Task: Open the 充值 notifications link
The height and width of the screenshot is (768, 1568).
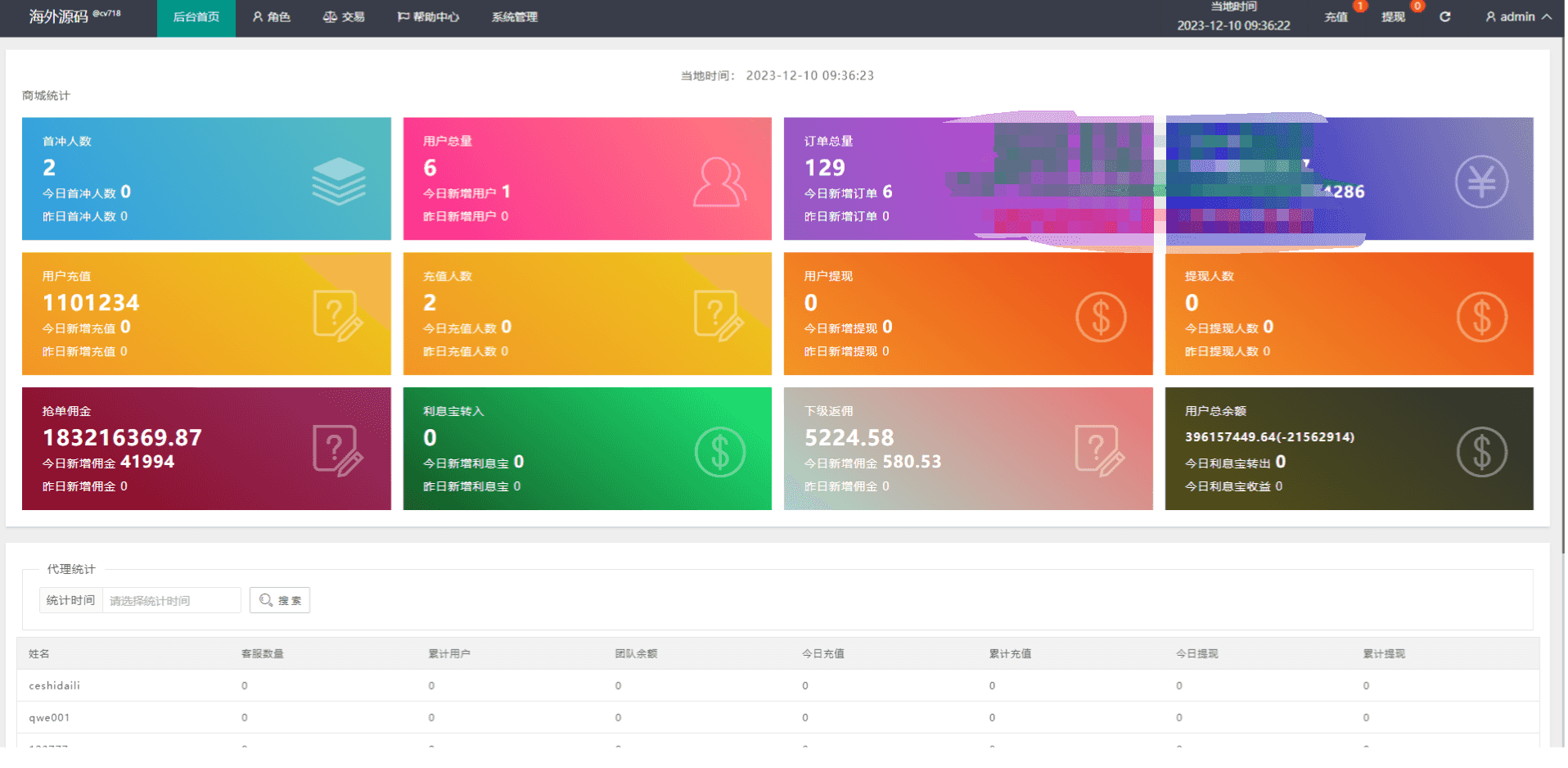Action: tap(1336, 17)
